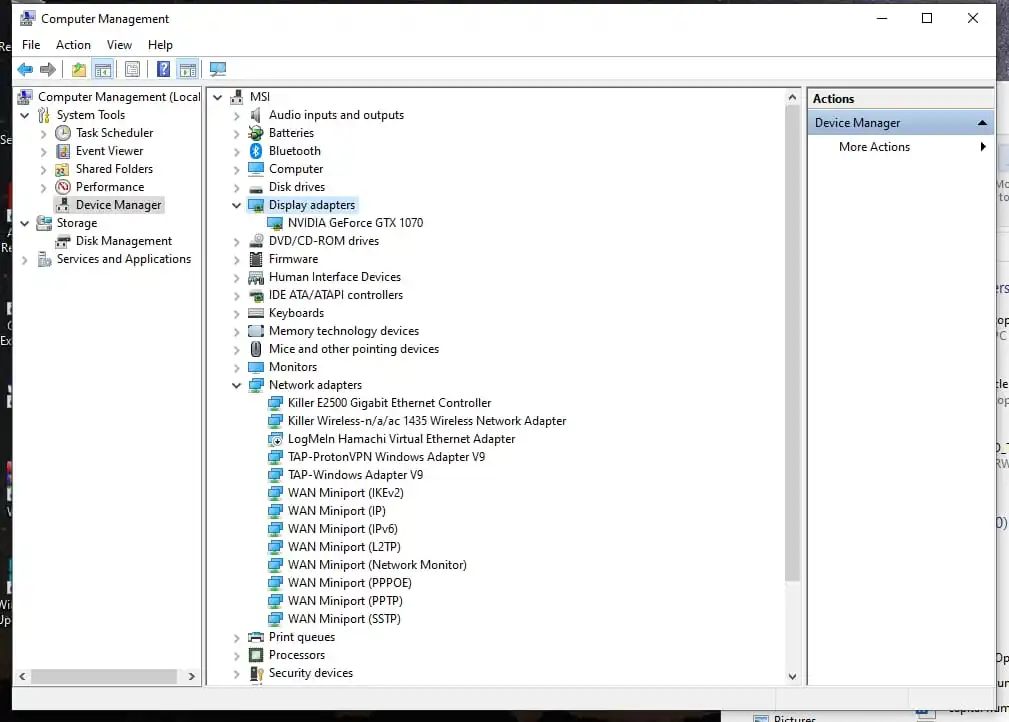Click the Batteries category icon
This screenshot has height=722, width=1009.
click(x=256, y=133)
